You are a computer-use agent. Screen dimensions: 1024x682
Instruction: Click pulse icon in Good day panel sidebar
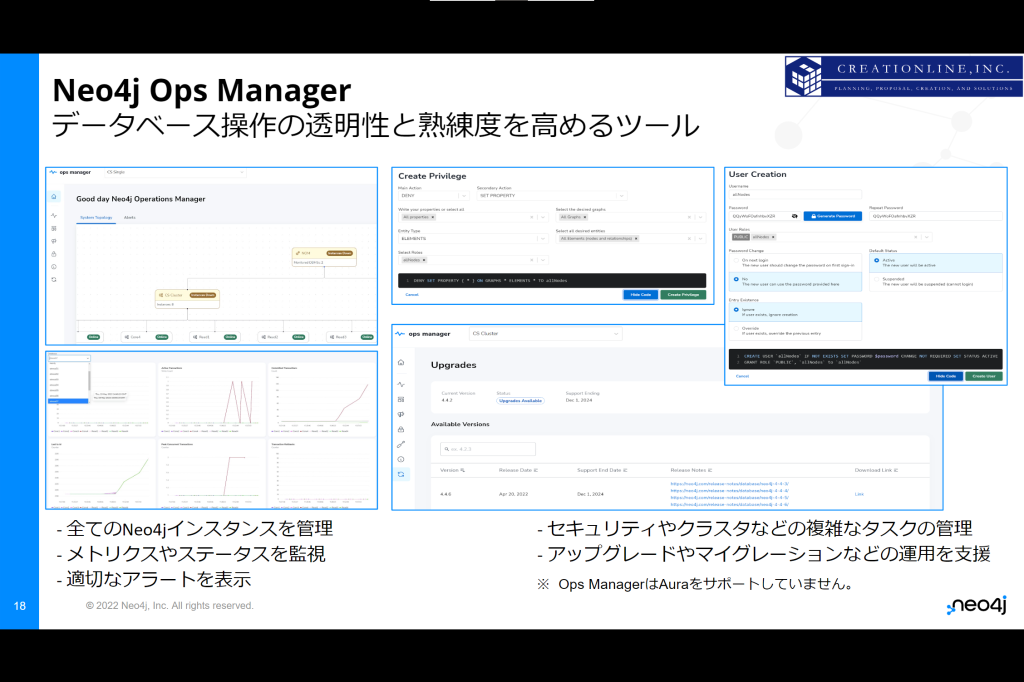pyautogui.click(x=54, y=215)
